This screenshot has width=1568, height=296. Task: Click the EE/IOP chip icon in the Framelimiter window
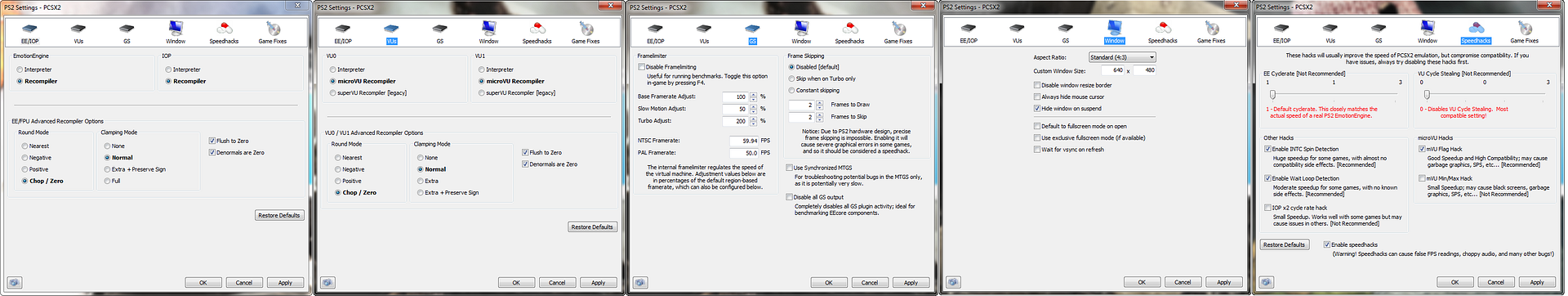click(x=656, y=29)
